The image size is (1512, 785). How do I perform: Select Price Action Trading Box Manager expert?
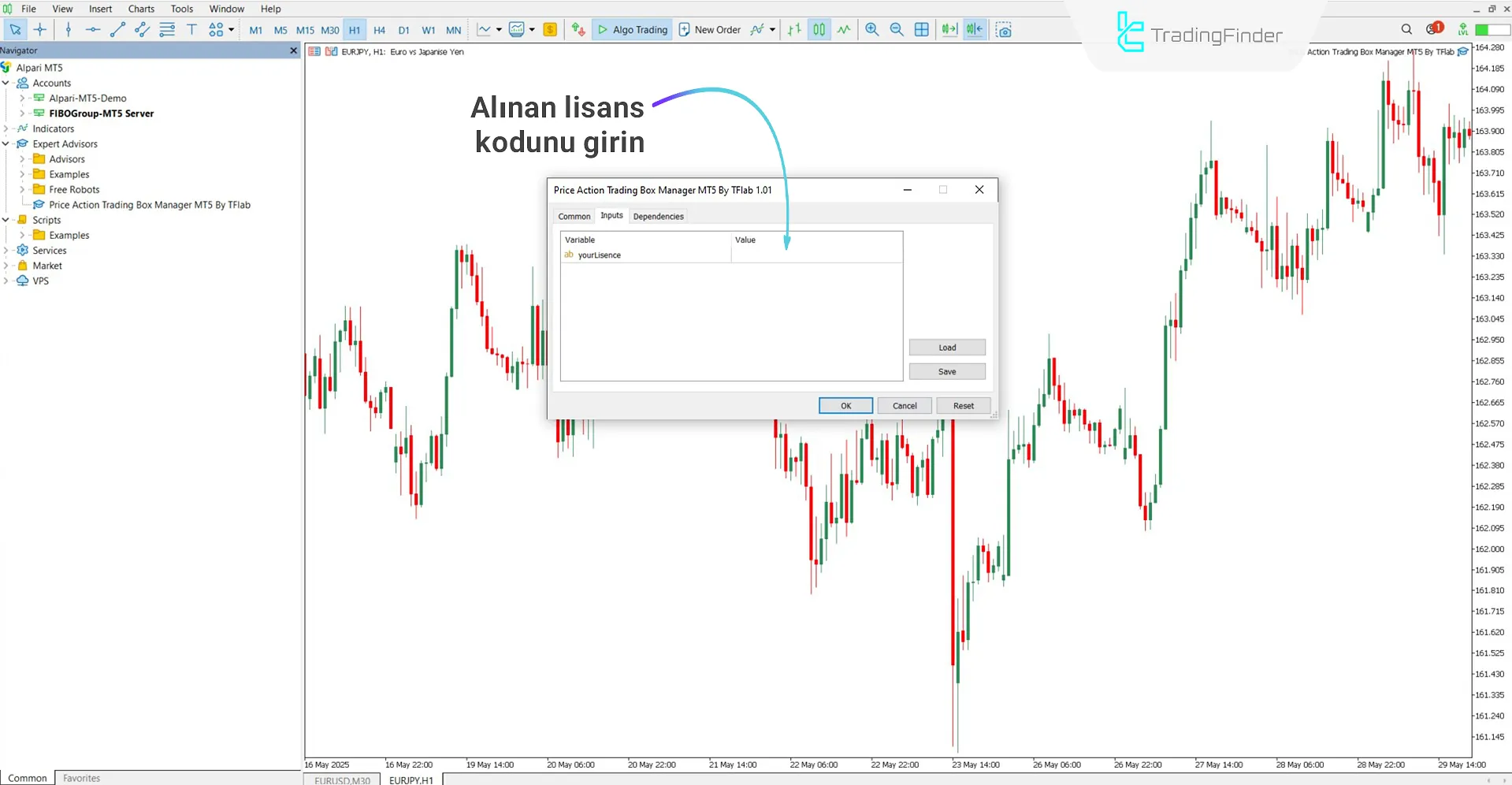tap(150, 205)
